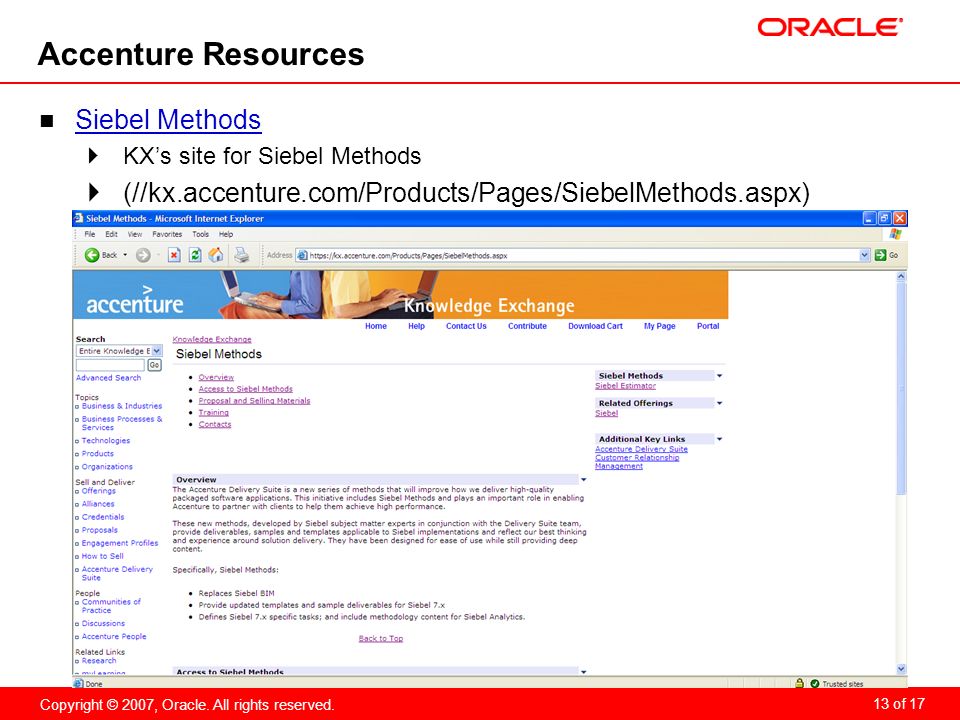Open the File menu
Screen dimensions: 960x720
click(x=90, y=234)
